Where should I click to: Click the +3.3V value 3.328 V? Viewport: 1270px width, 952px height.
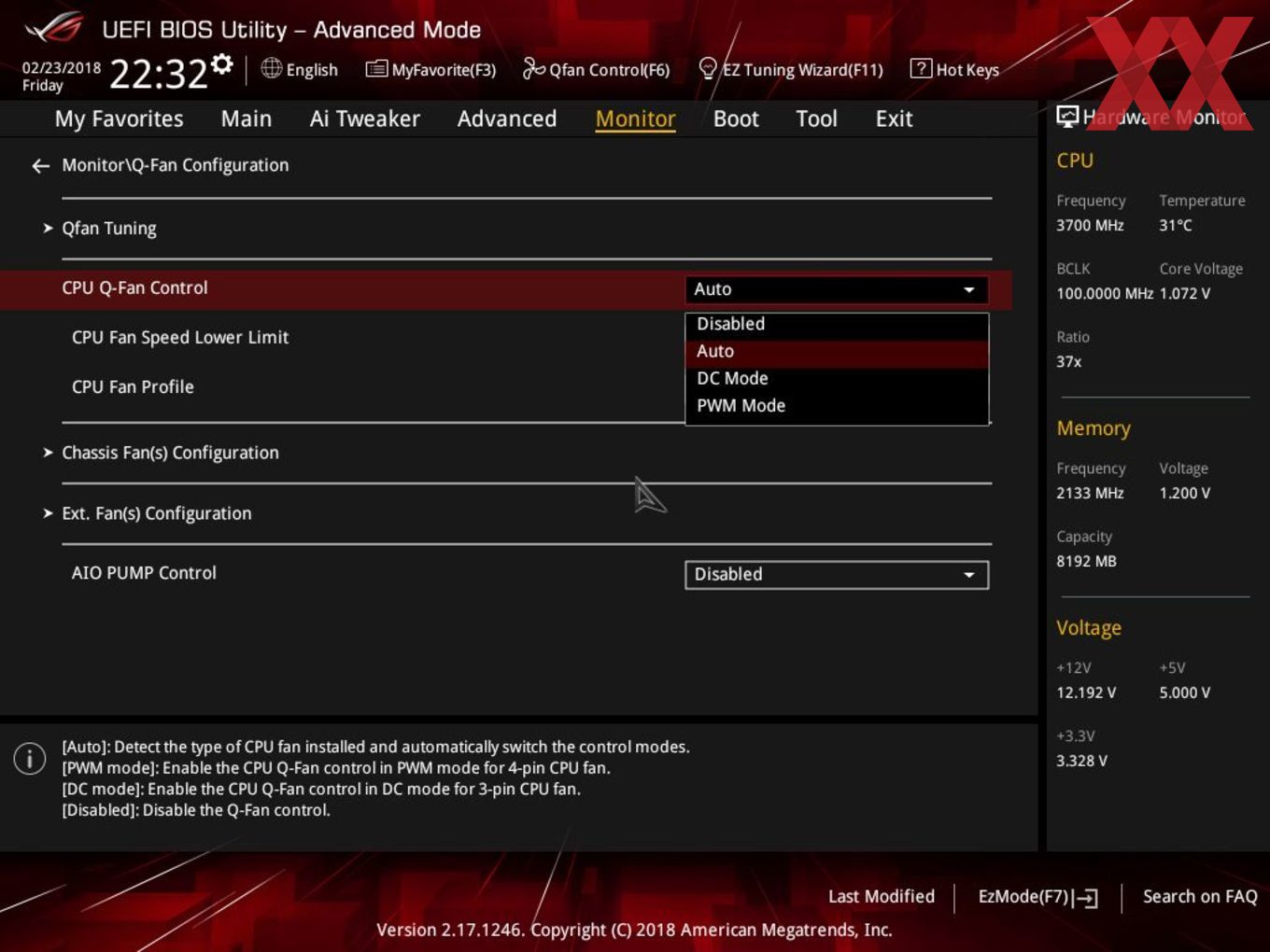1081,761
